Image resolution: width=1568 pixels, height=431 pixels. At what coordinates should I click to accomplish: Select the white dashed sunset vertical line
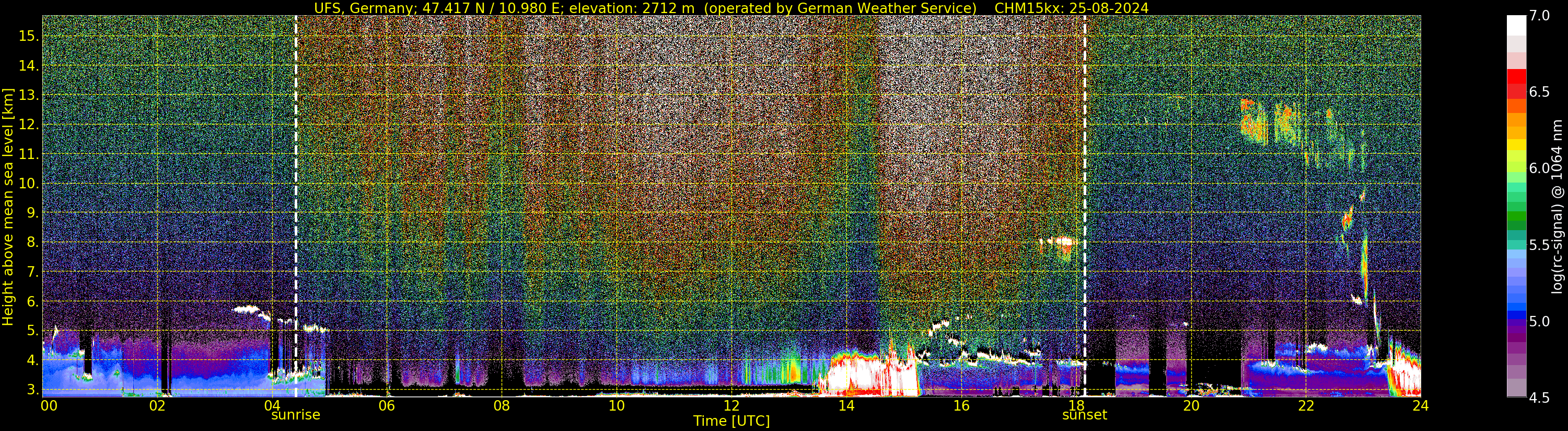click(x=1085, y=206)
